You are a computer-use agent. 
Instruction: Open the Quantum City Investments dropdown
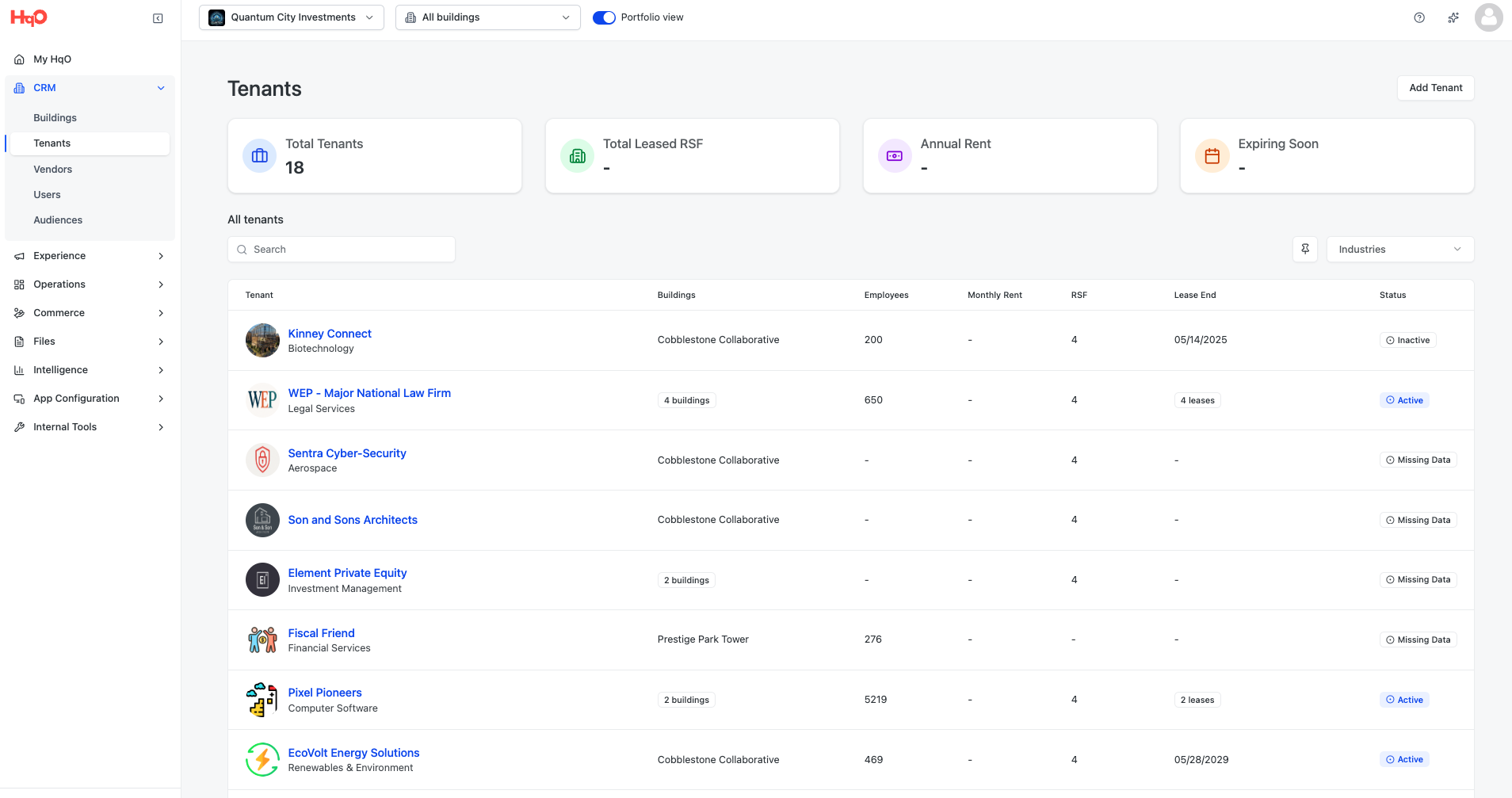[291, 17]
